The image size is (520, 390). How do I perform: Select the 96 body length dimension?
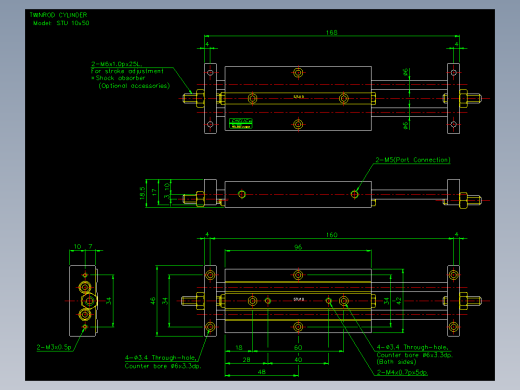(x=298, y=247)
